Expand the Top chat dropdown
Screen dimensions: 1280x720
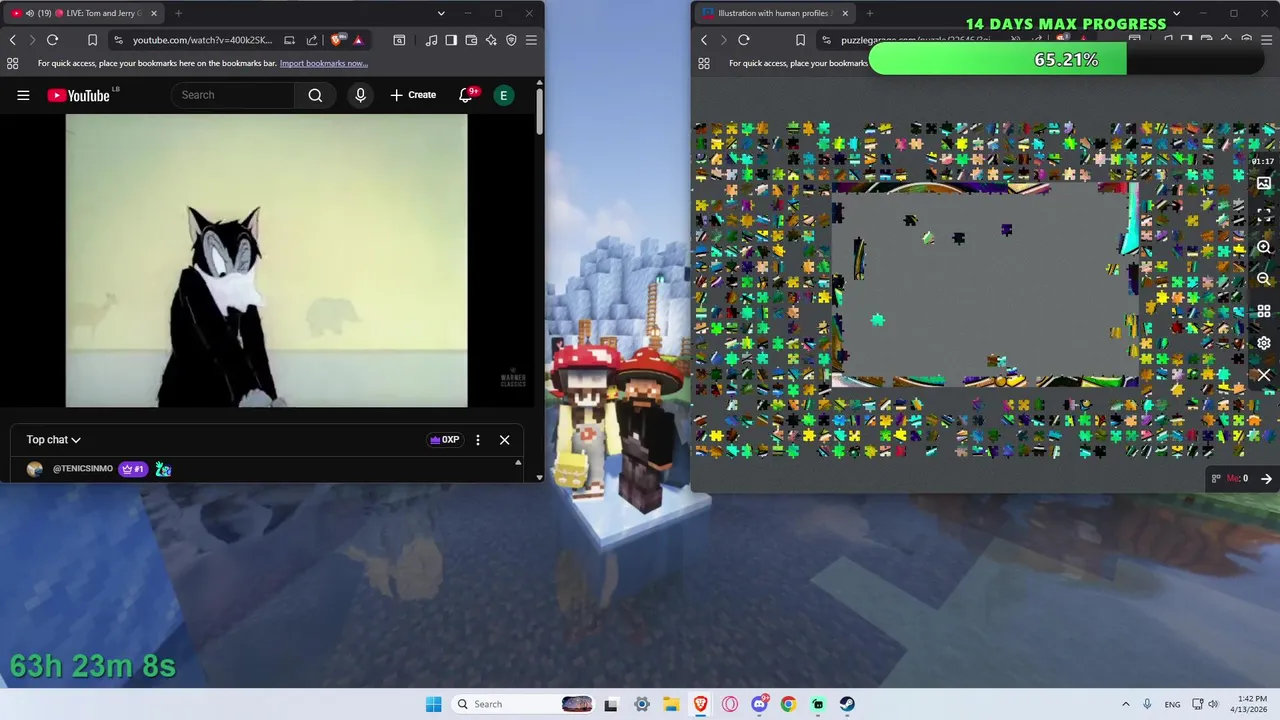(x=53, y=440)
